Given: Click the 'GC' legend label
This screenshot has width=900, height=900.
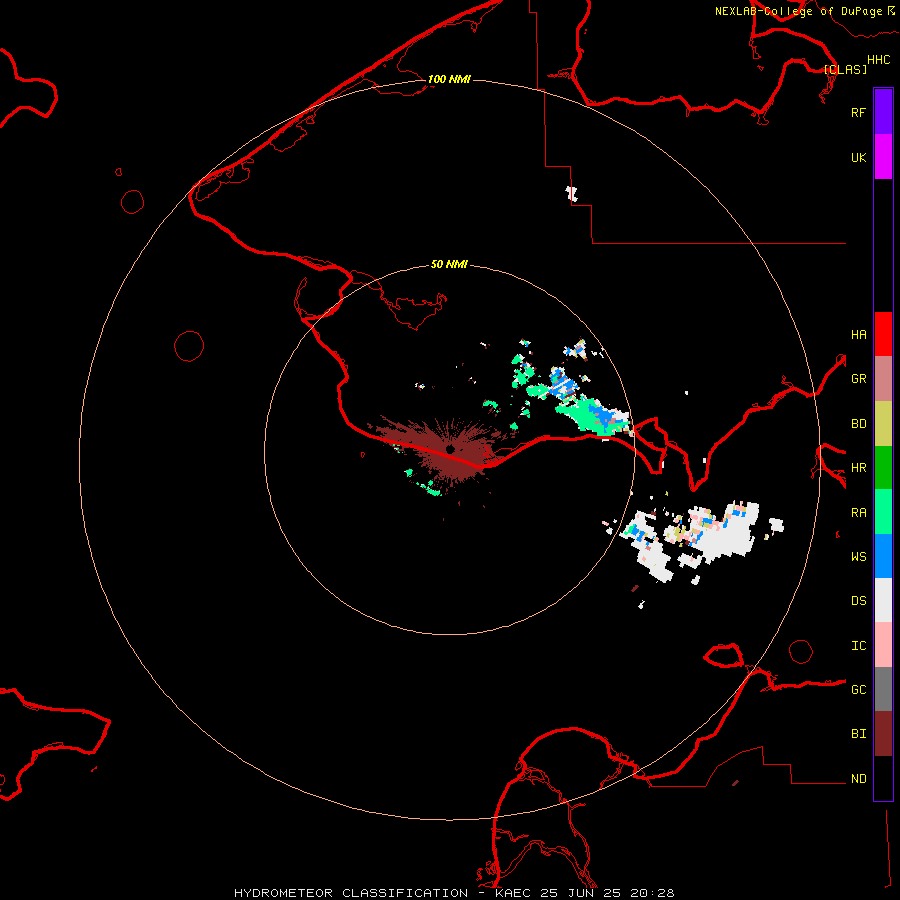Looking at the screenshot, I should (x=858, y=690).
